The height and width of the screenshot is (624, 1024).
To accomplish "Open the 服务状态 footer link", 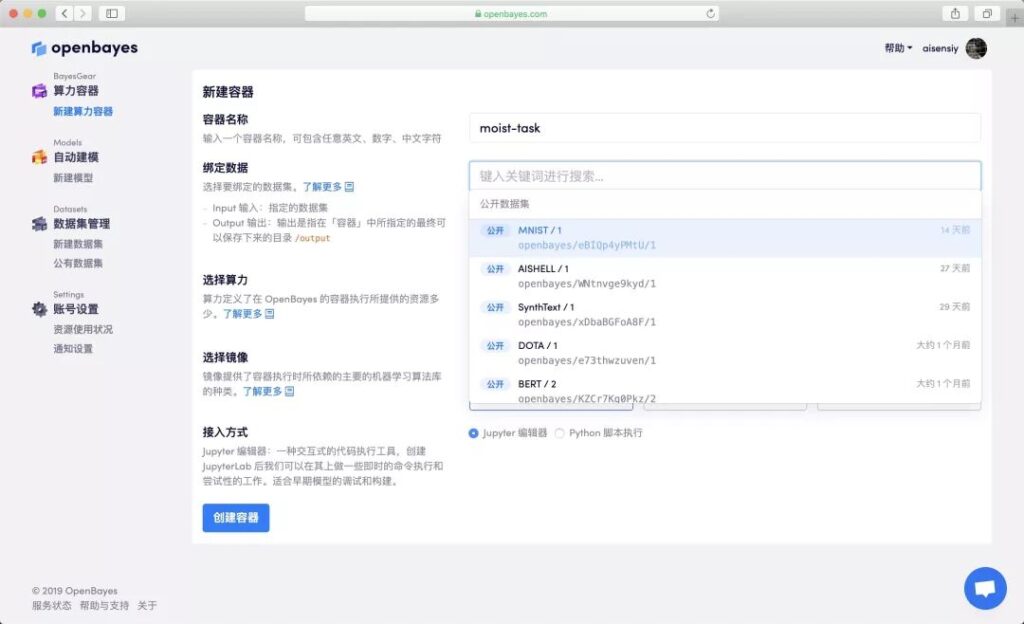I will click(51, 606).
